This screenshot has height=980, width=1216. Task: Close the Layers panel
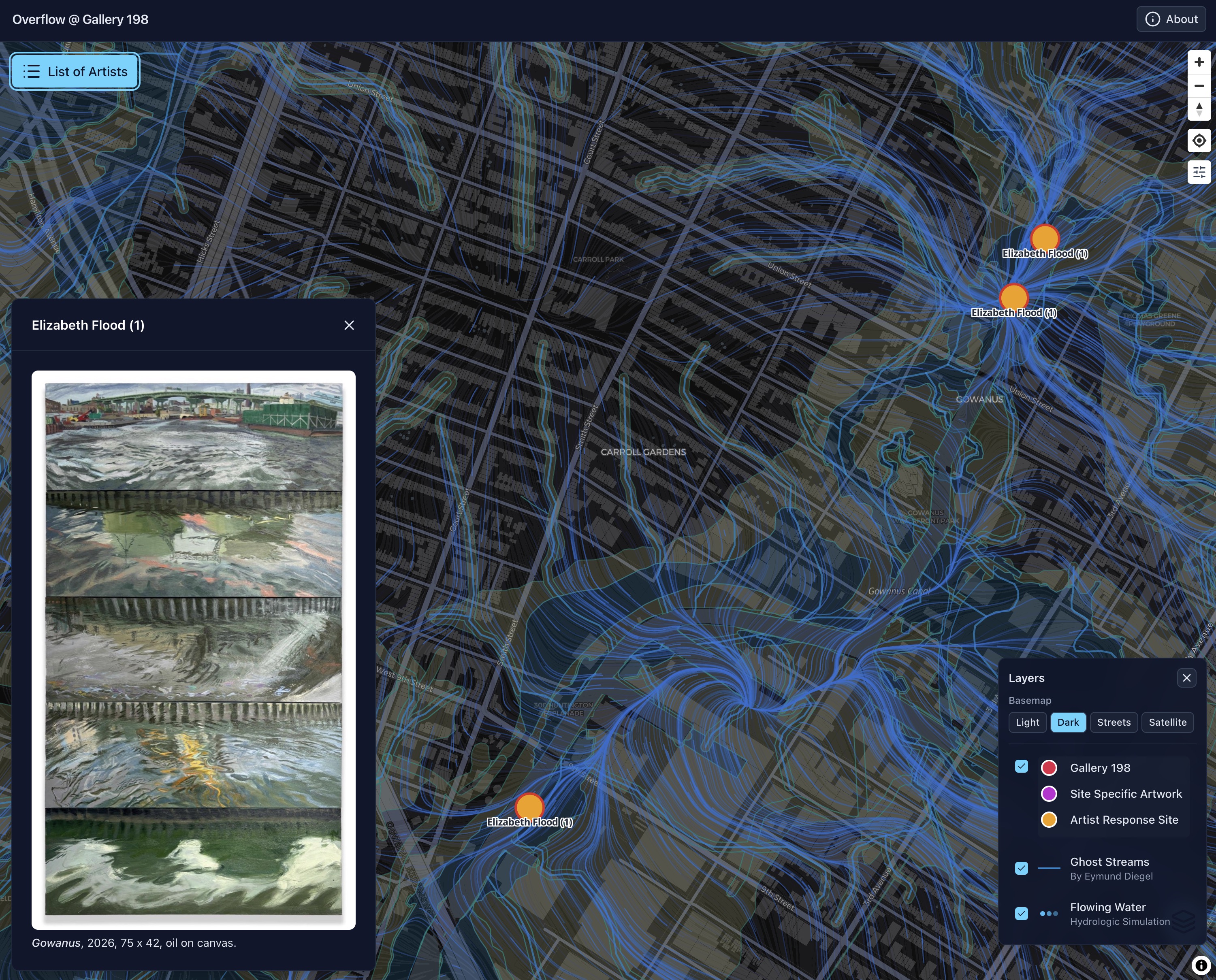point(1187,678)
